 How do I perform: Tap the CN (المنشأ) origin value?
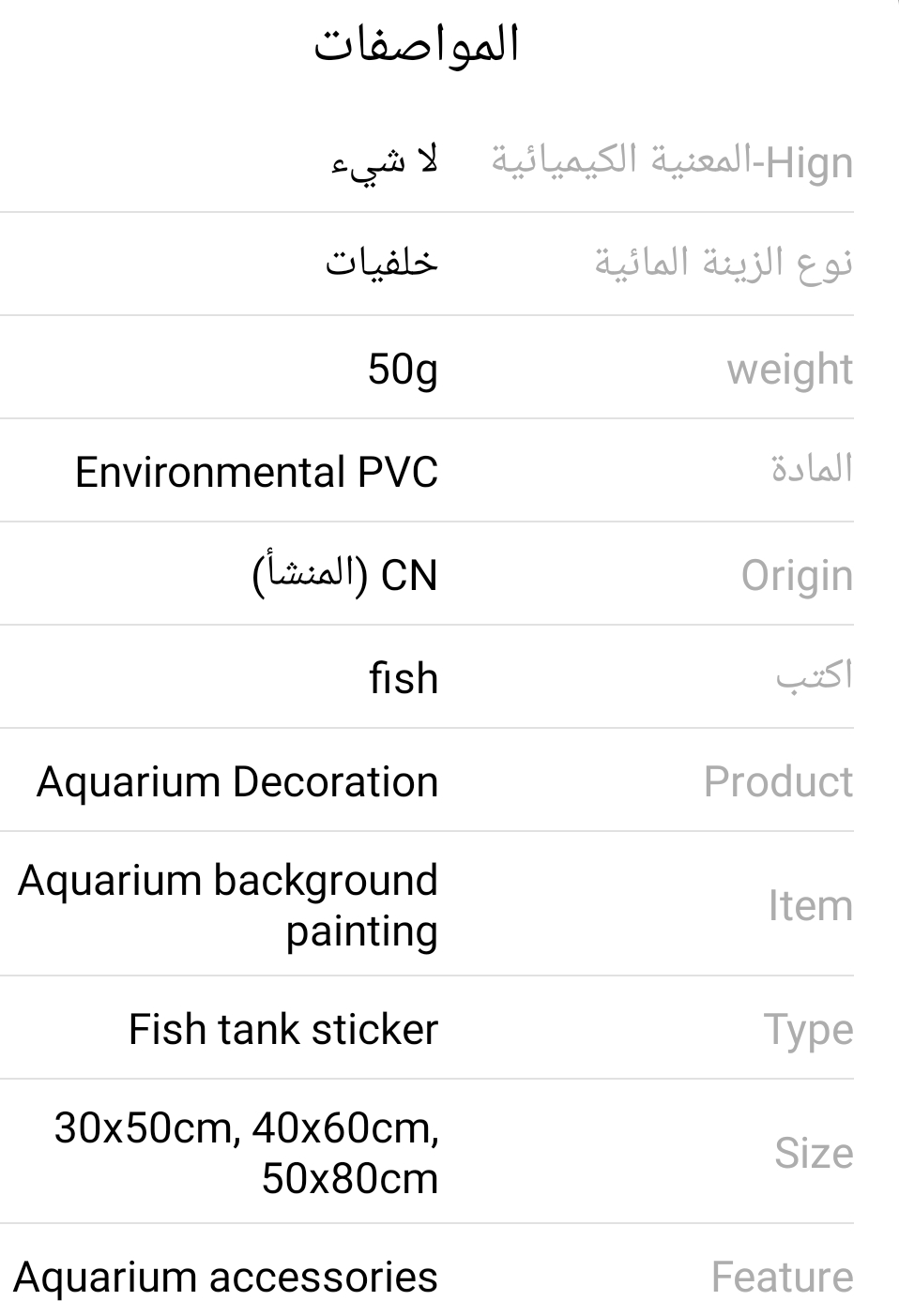[x=345, y=575]
